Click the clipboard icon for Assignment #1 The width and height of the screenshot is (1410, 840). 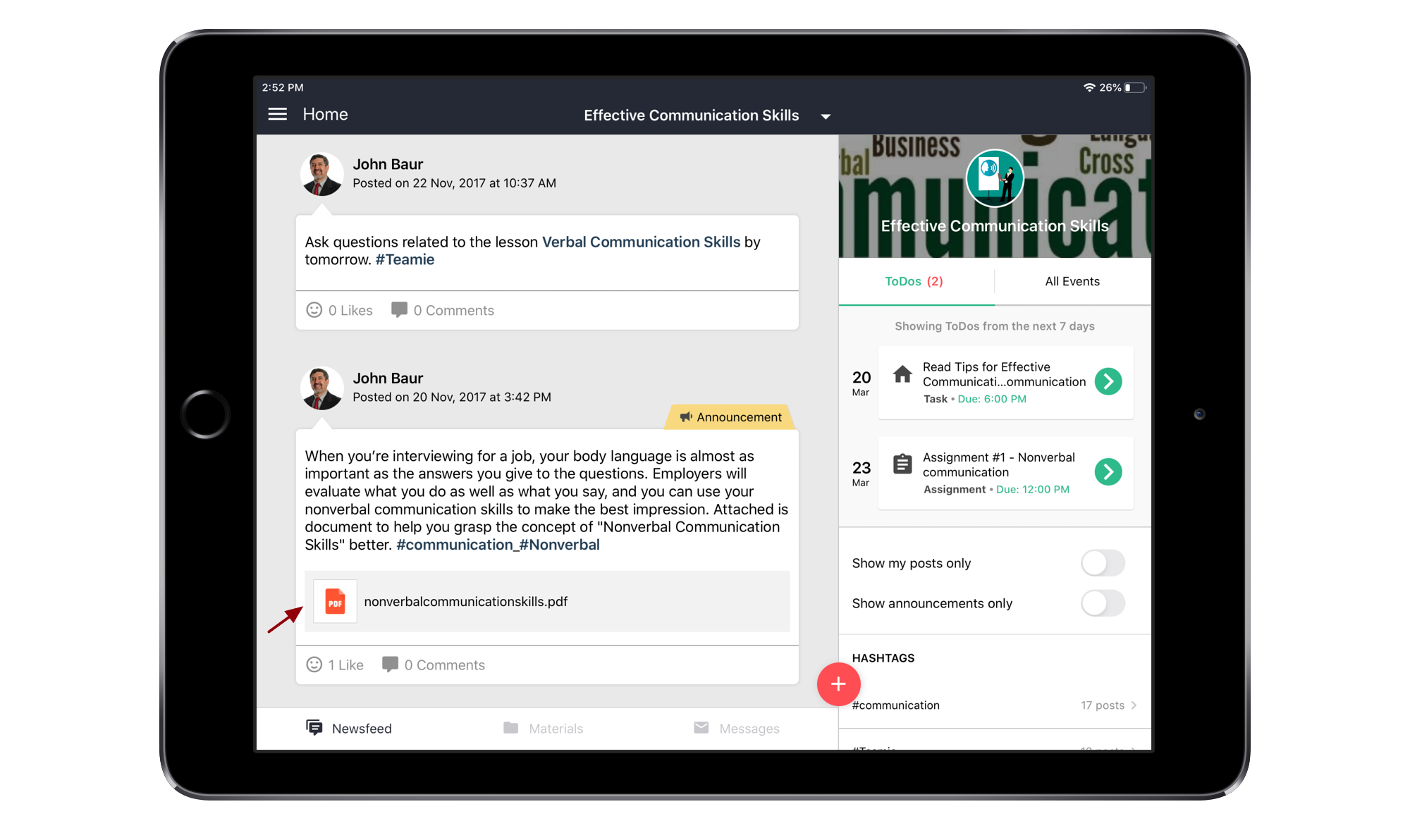(902, 464)
